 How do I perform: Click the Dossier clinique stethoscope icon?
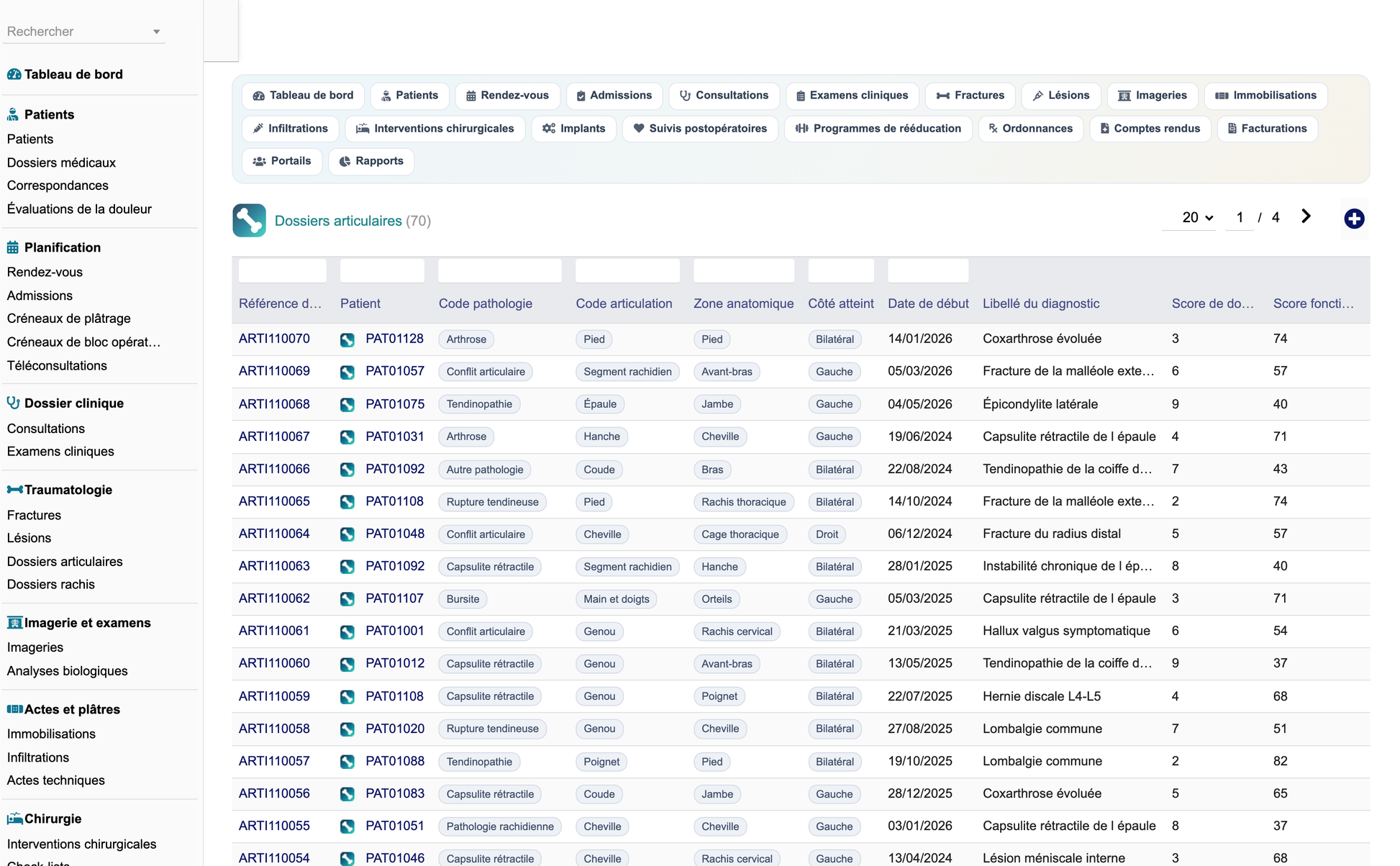(13, 403)
